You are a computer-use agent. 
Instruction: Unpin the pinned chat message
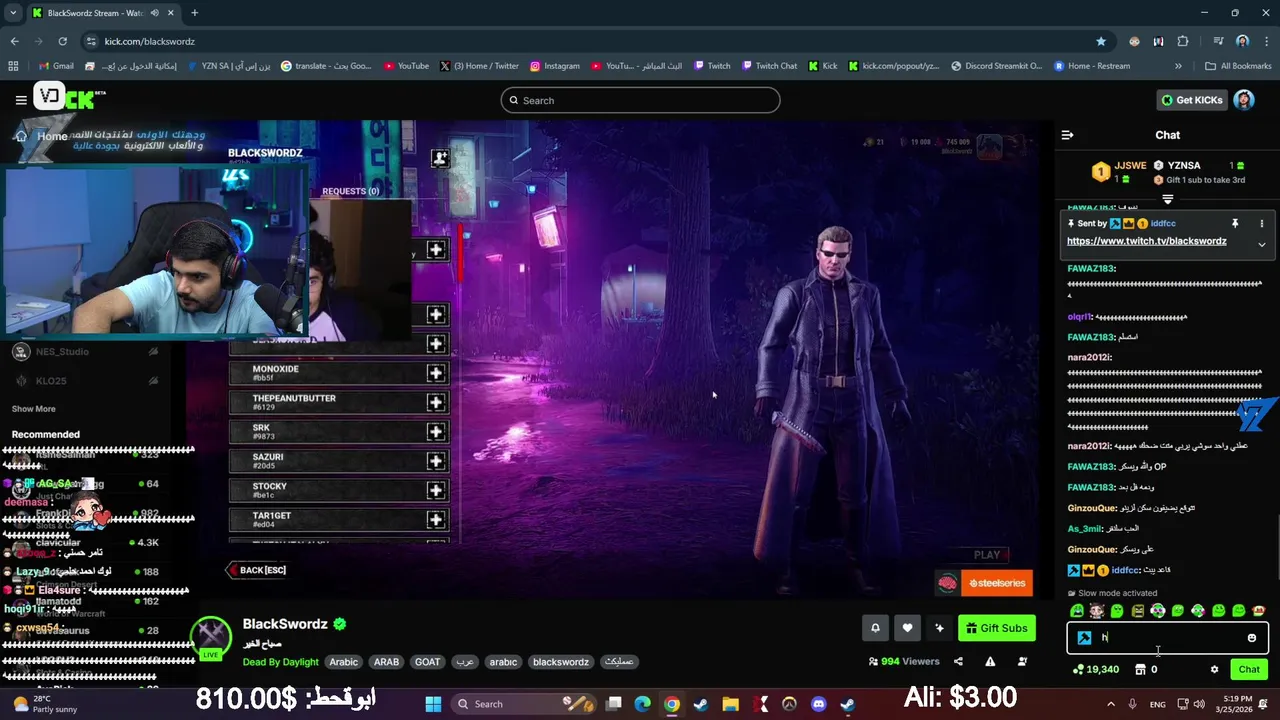1235,224
